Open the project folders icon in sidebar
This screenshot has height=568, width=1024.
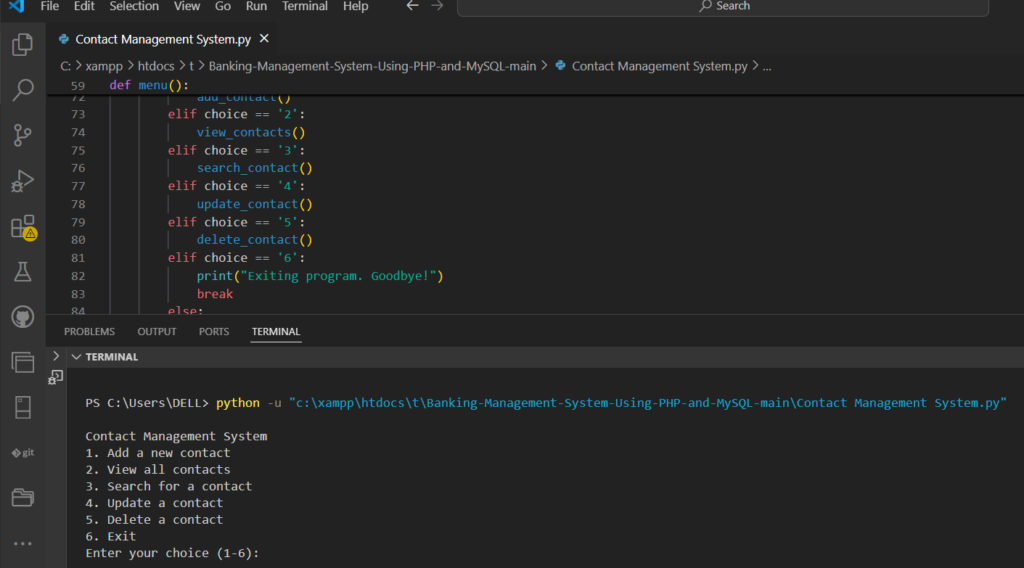pos(22,497)
